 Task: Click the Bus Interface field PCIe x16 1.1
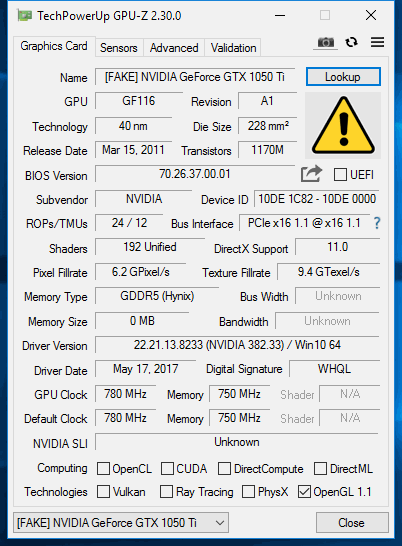point(304,223)
